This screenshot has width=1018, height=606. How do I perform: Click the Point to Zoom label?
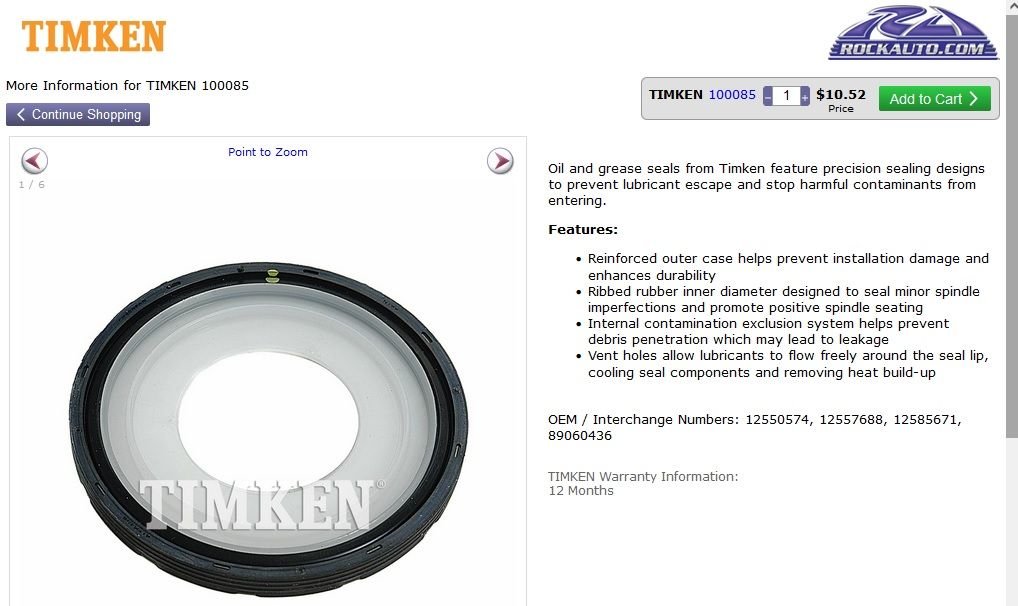[x=267, y=152]
